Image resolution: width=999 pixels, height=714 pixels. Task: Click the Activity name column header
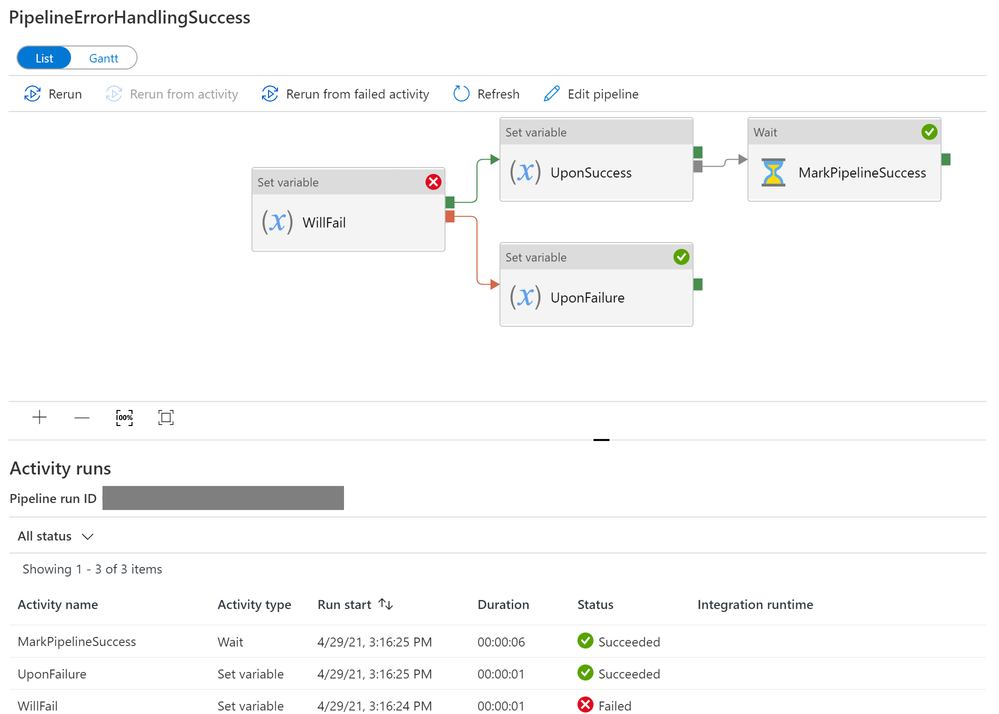click(x=58, y=604)
